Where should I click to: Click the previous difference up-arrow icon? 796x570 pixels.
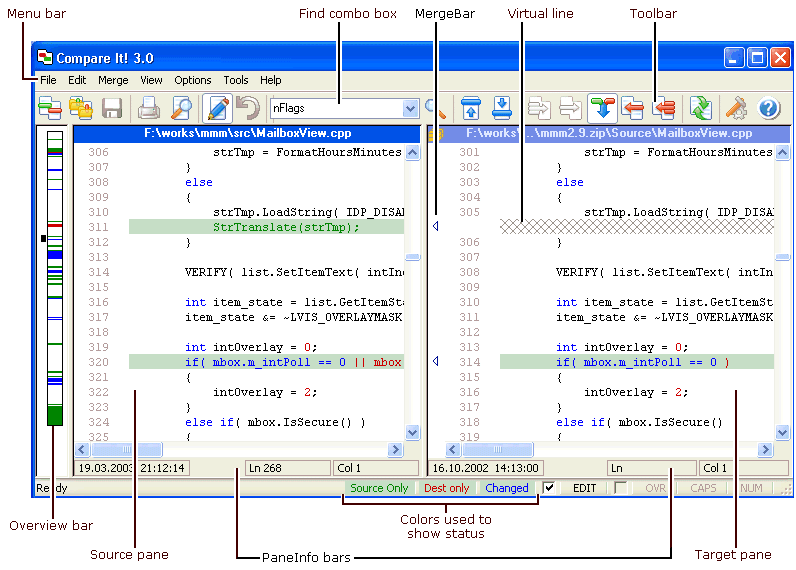point(471,108)
